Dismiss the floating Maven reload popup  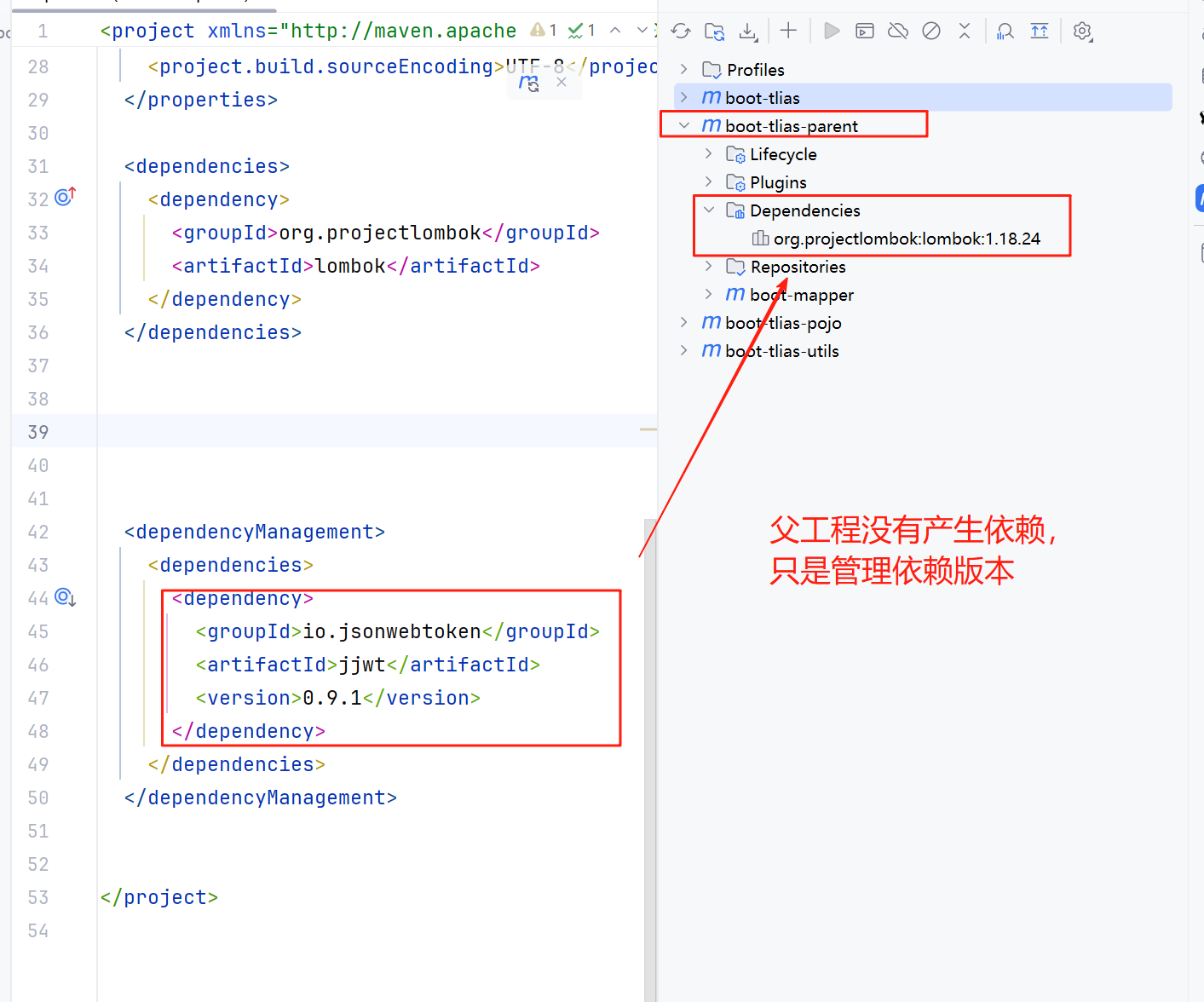[x=562, y=82]
